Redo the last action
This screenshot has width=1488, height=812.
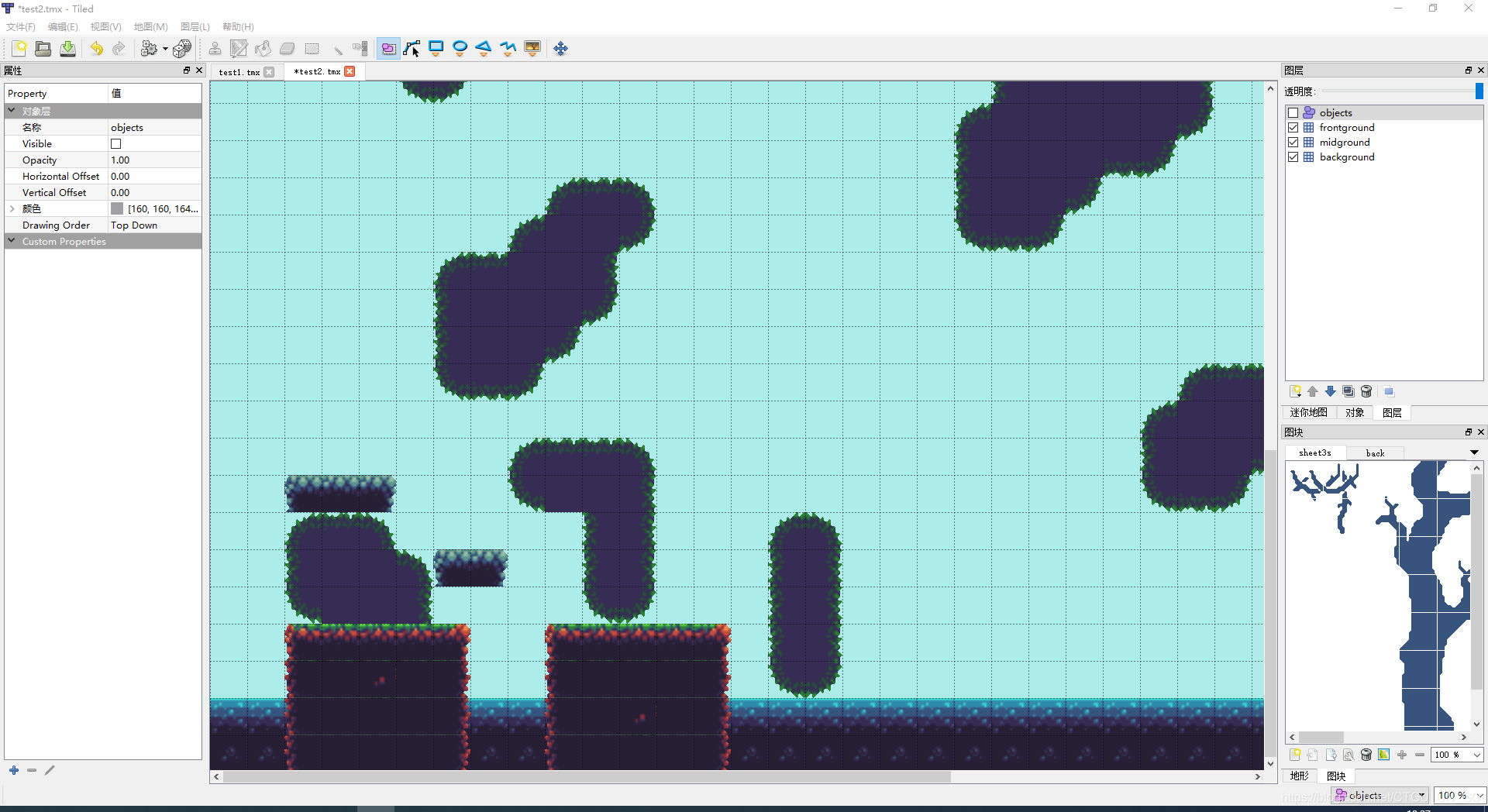click(x=119, y=49)
